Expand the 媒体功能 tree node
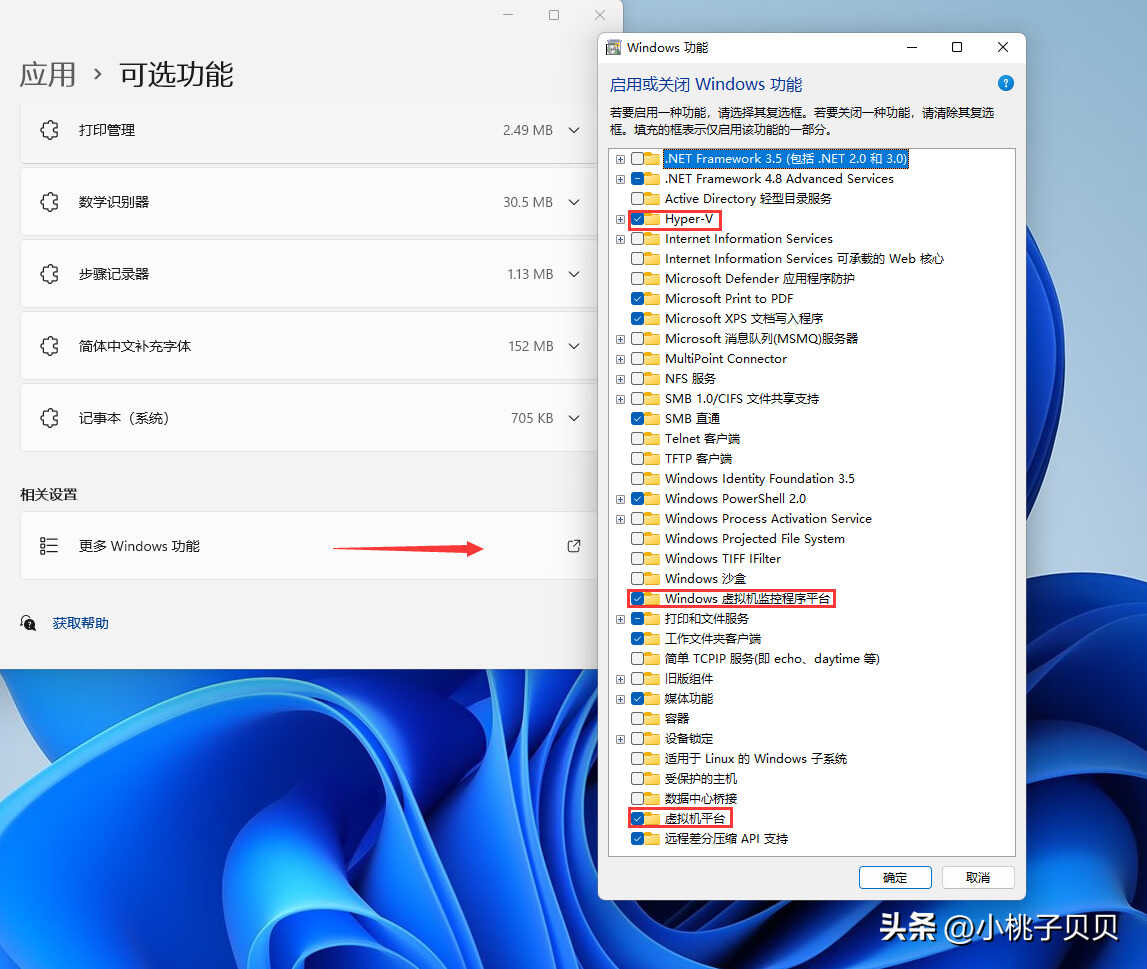 pyautogui.click(x=620, y=698)
